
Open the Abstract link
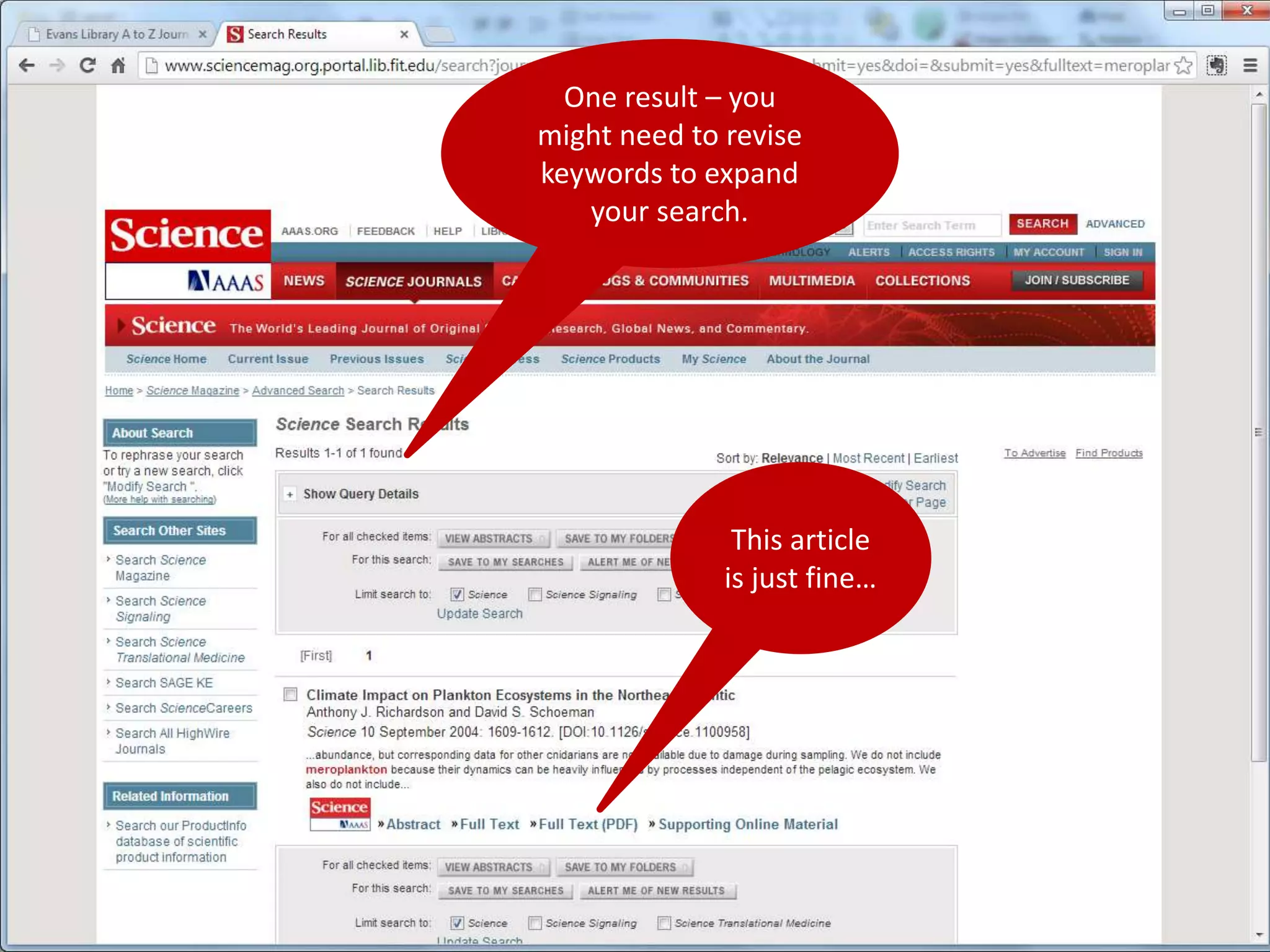[x=413, y=824]
